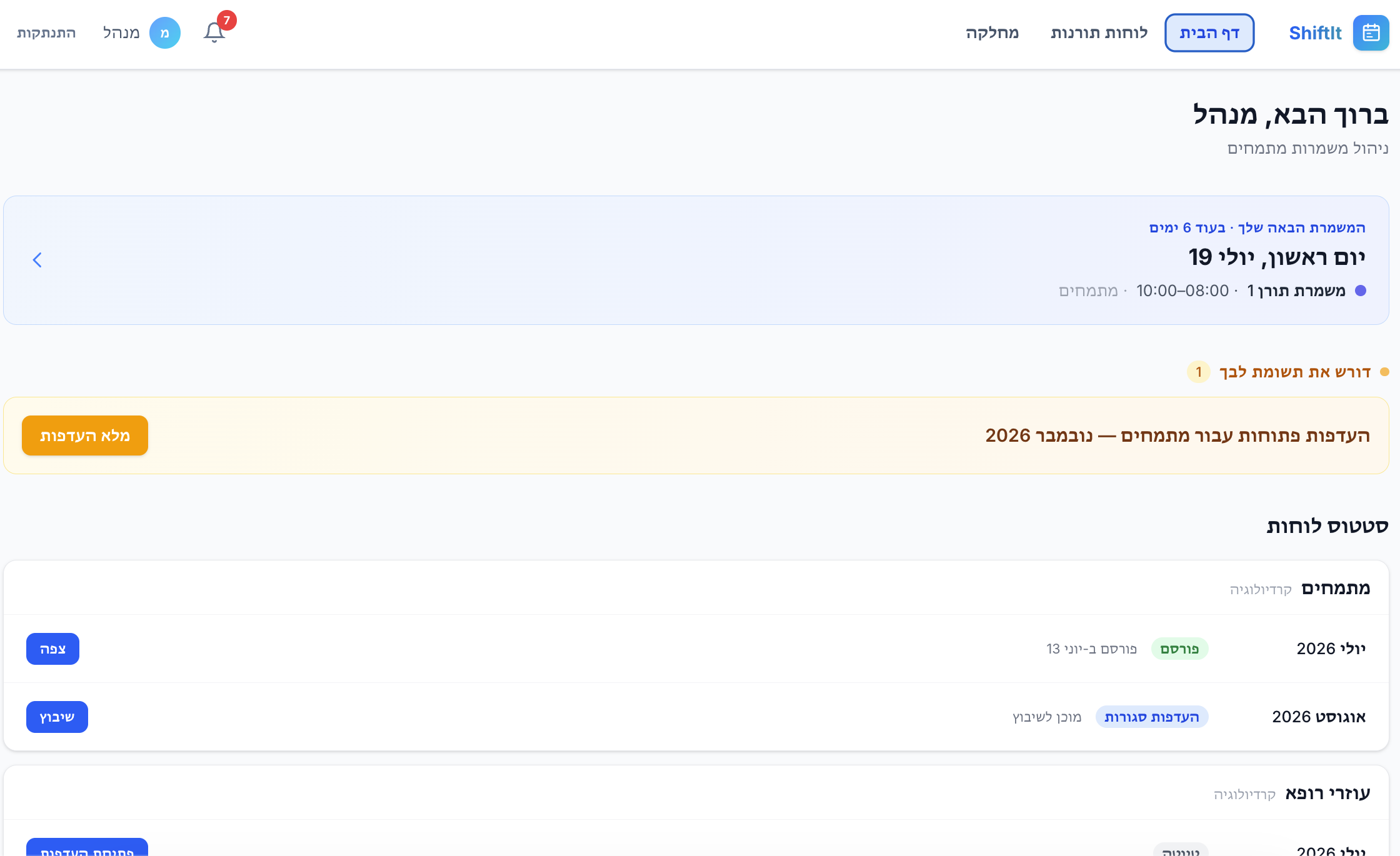Image resolution: width=1400 pixels, height=856 pixels.
Task: Click the user avatar circle מ
Action: [x=165, y=33]
